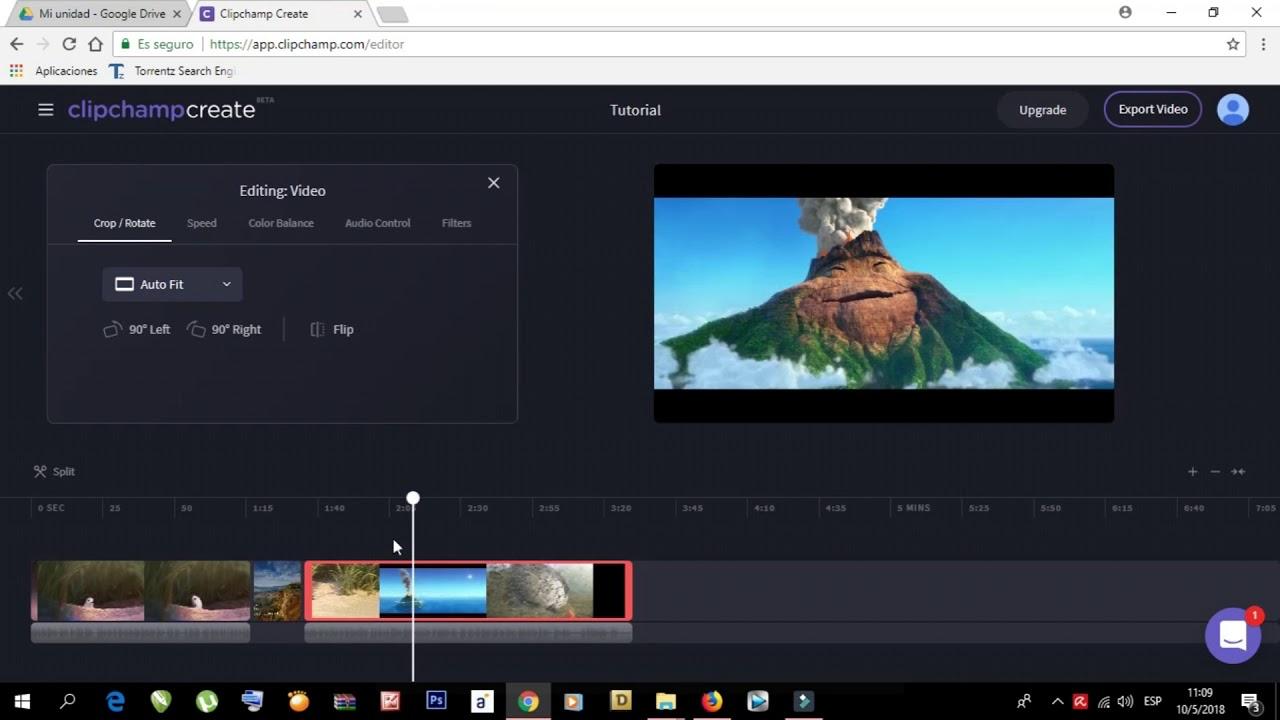Open Photoshop from the taskbar
1280x720 pixels.
(436, 701)
